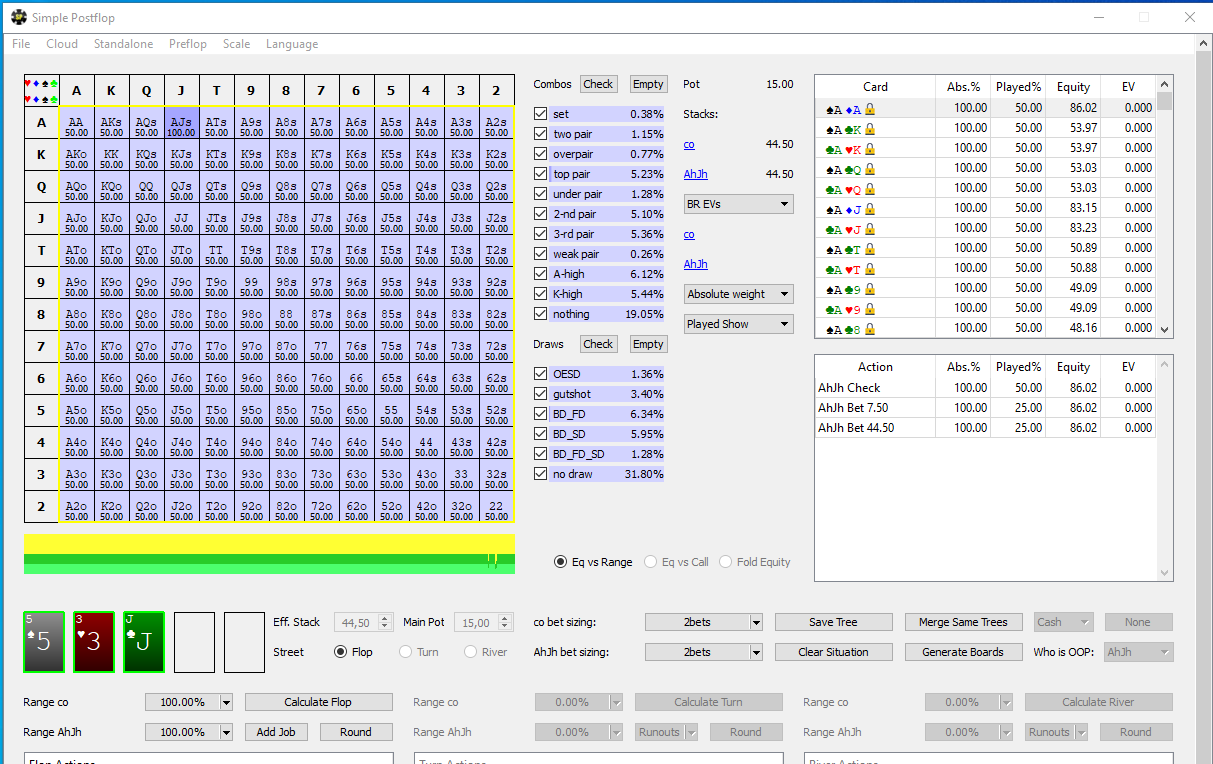Click Merge Same Trees button
This screenshot has width=1213, height=764.
tap(964, 622)
